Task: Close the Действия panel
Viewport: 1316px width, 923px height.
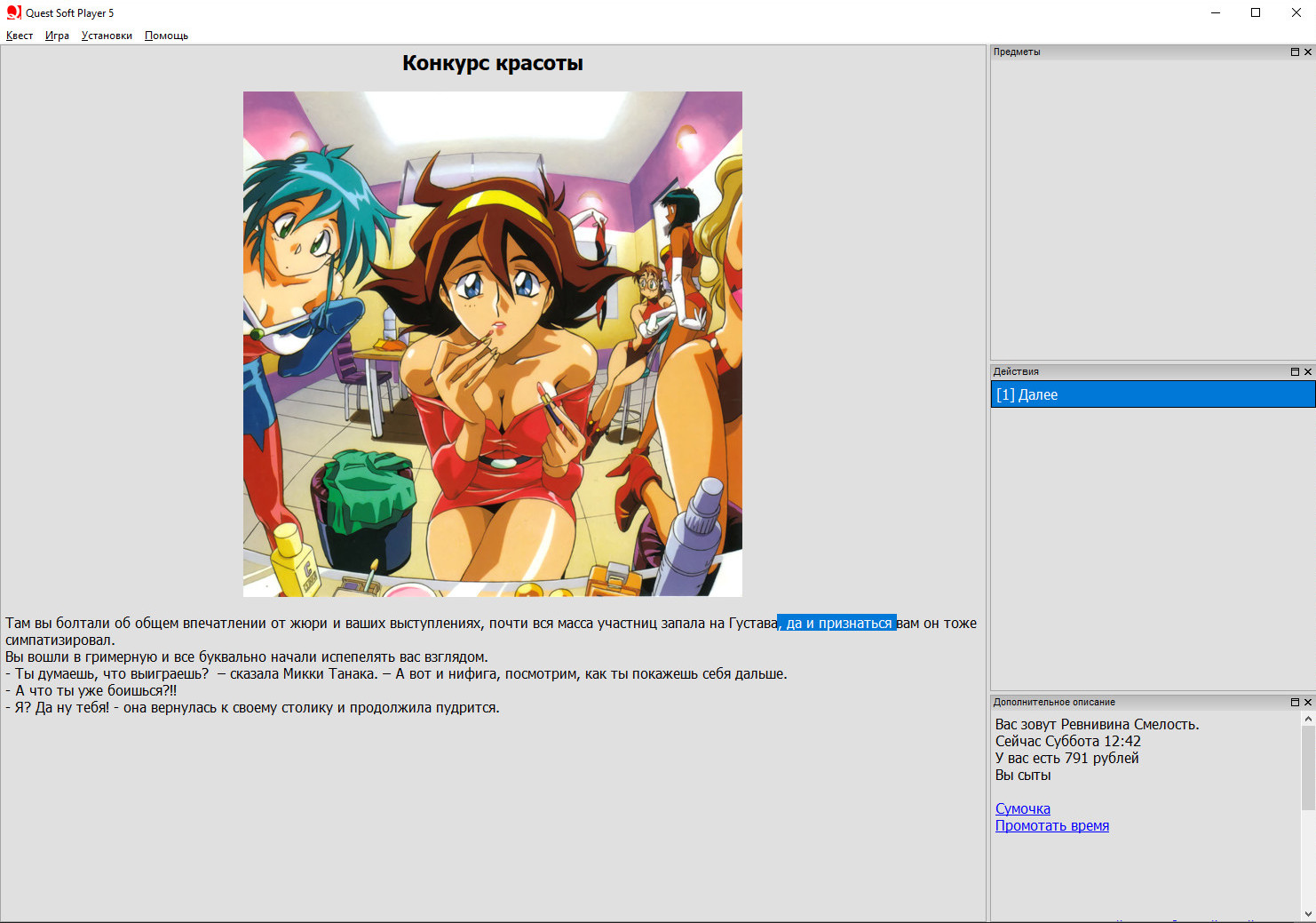Action: coord(1307,371)
